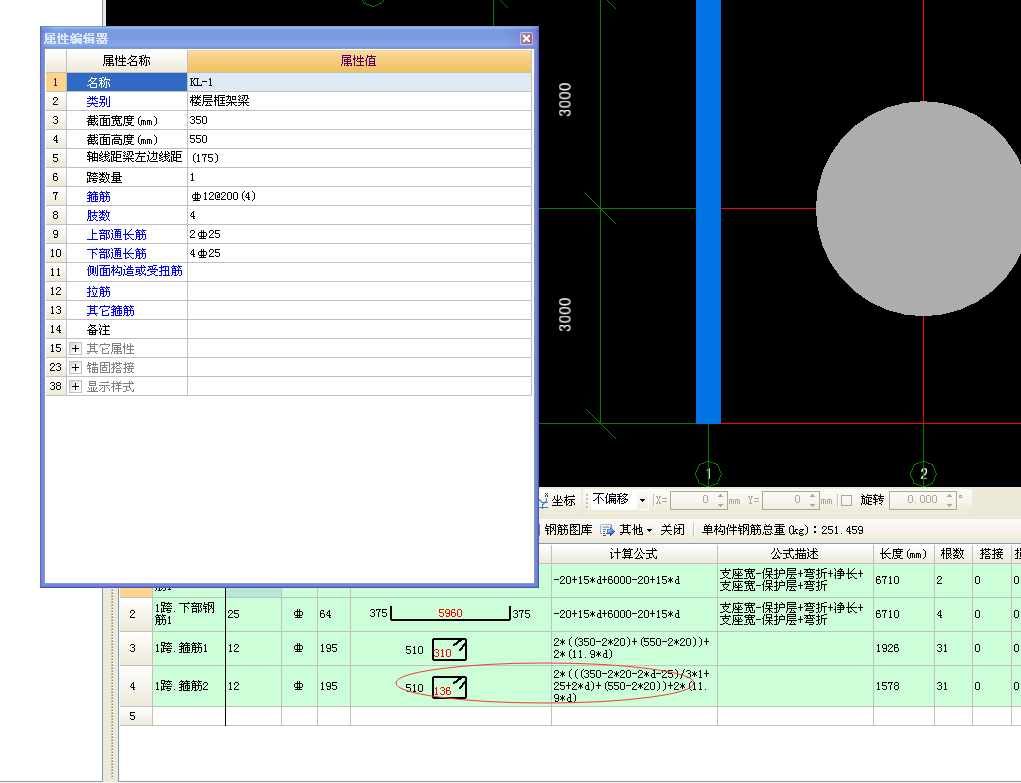The image size is (1021, 783).
Task: Click the length value 1578
Action: (x=888, y=686)
